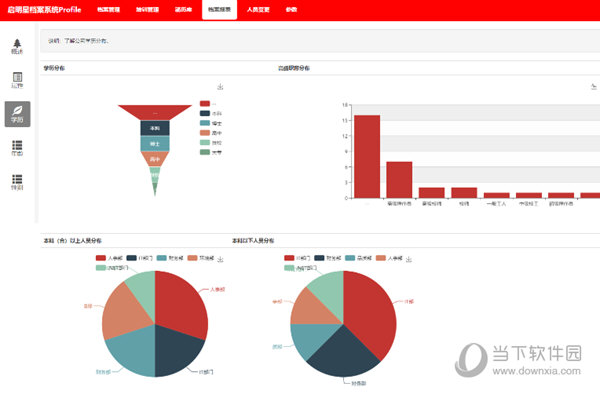Screen dimensions: 600x394
Task: Toggle red legend entry in 本科以下 pie
Action: (x=297, y=258)
